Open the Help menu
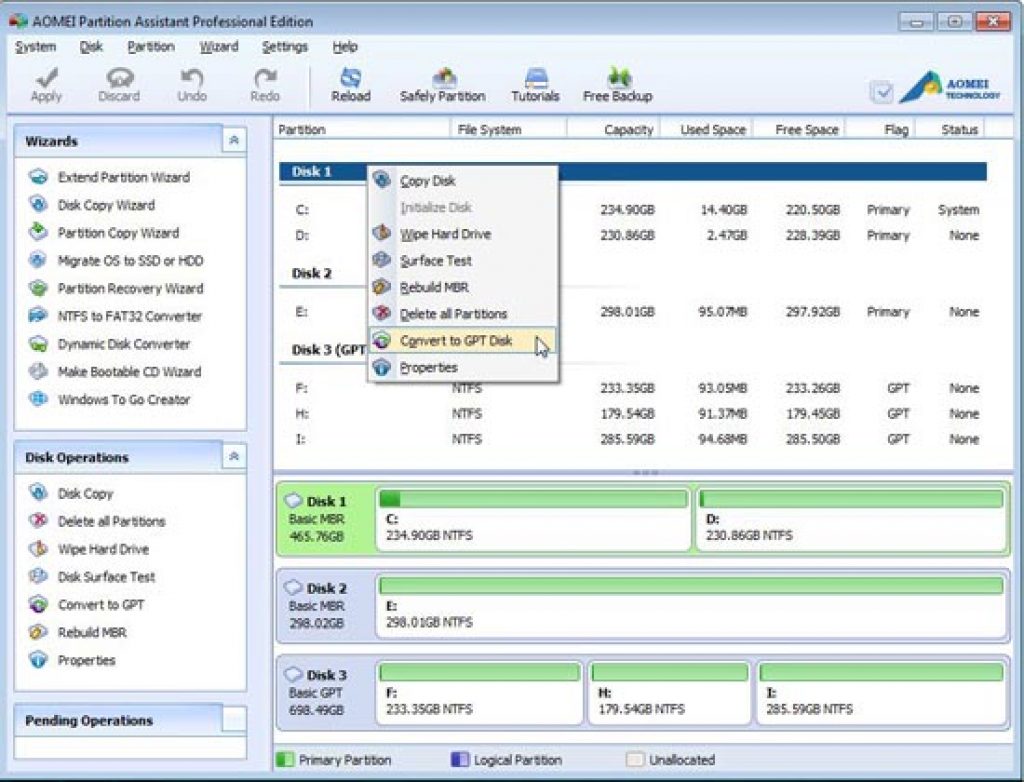This screenshot has height=782, width=1024. (345, 46)
